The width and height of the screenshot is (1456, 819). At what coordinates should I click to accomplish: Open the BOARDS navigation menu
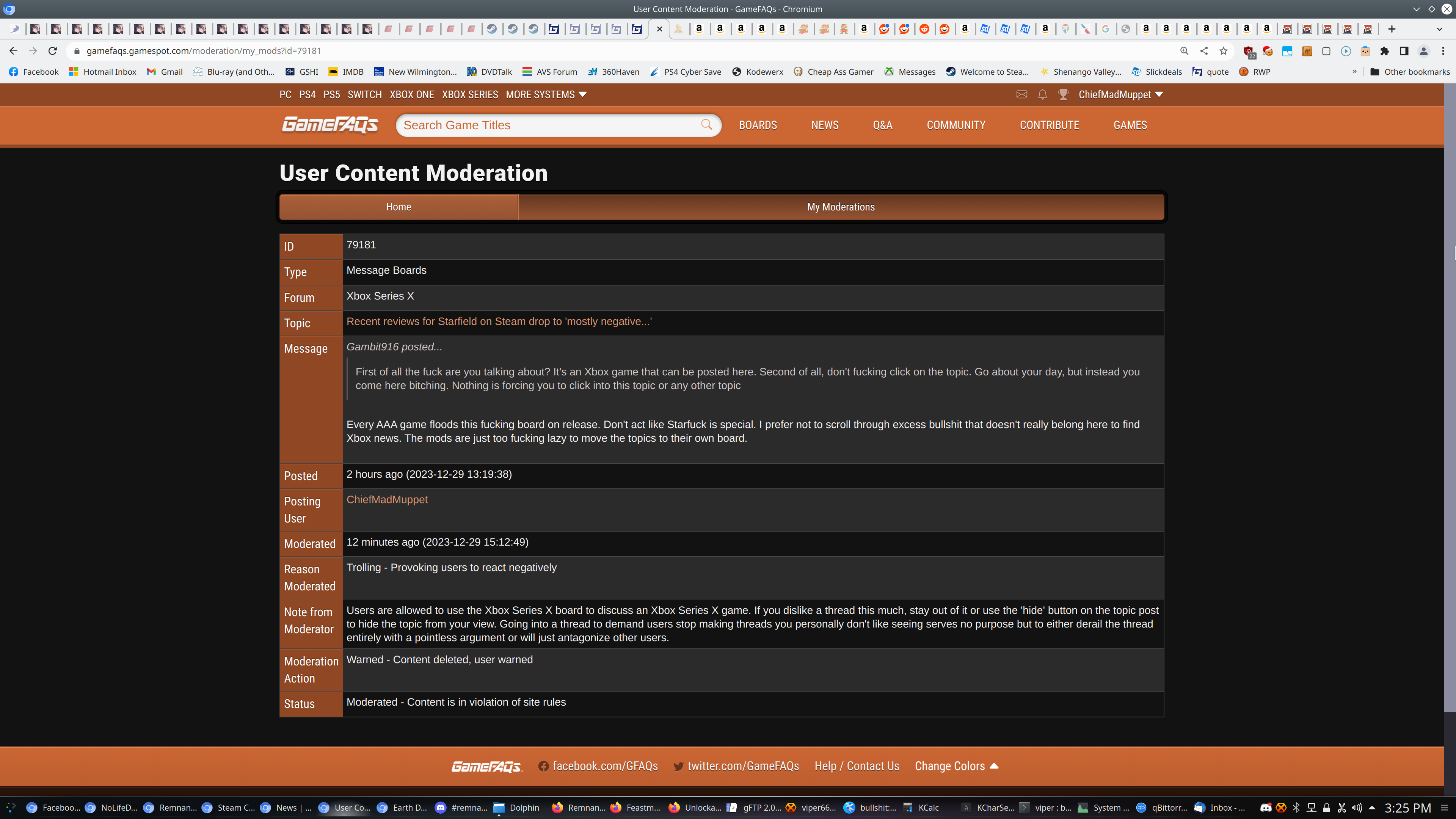[x=758, y=125]
